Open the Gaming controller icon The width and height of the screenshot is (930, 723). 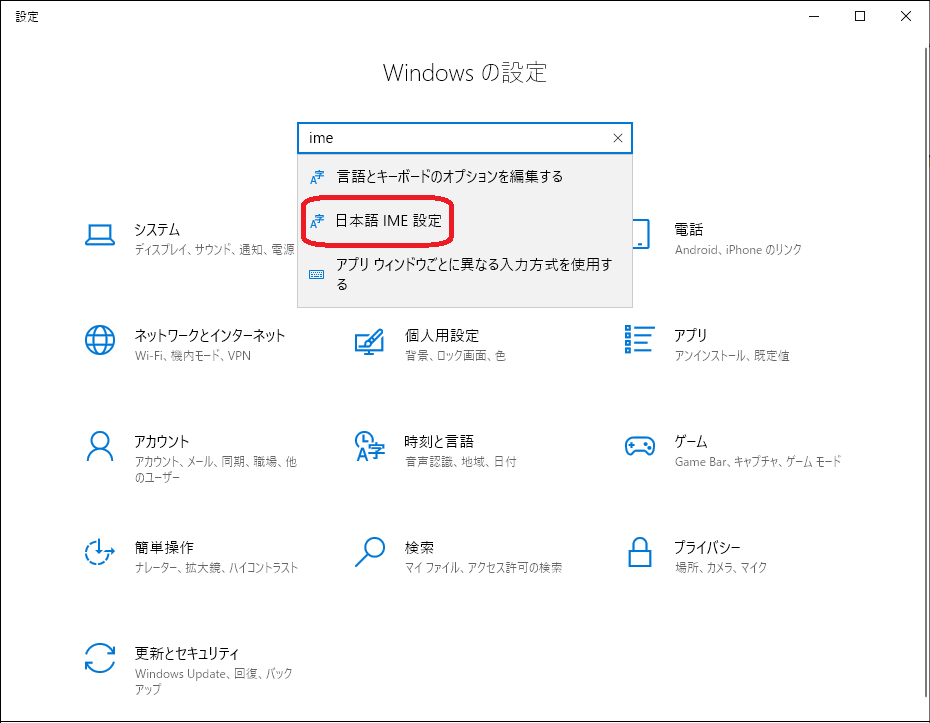pos(639,447)
